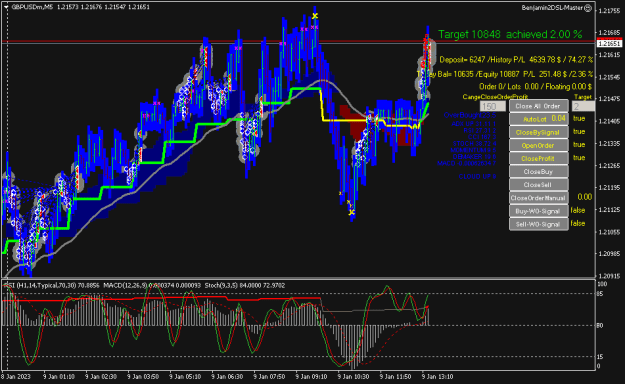Toggle the CloseProfit button

click(539, 158)
